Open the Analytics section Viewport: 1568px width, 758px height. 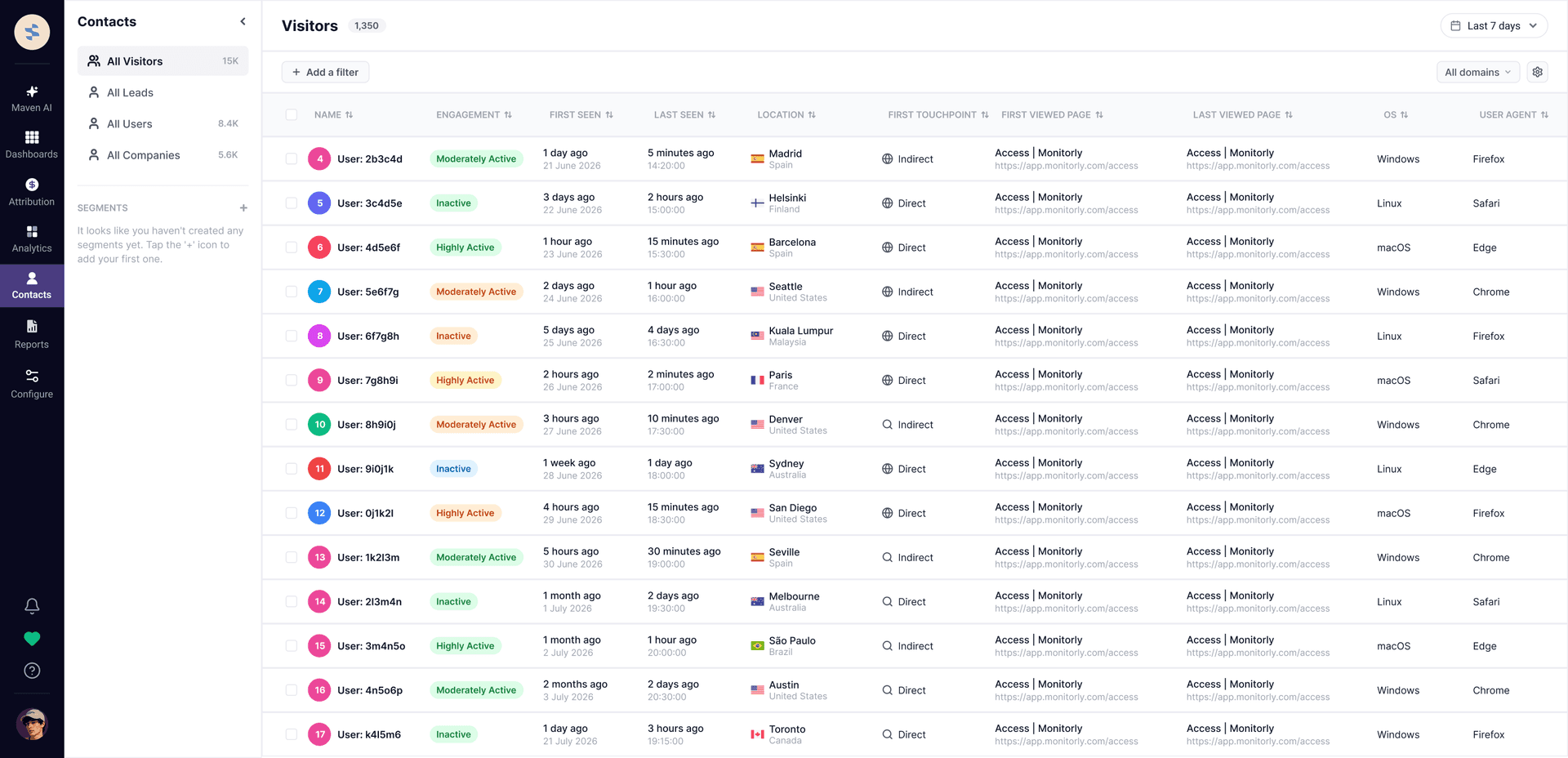click(x=32, y=239)
